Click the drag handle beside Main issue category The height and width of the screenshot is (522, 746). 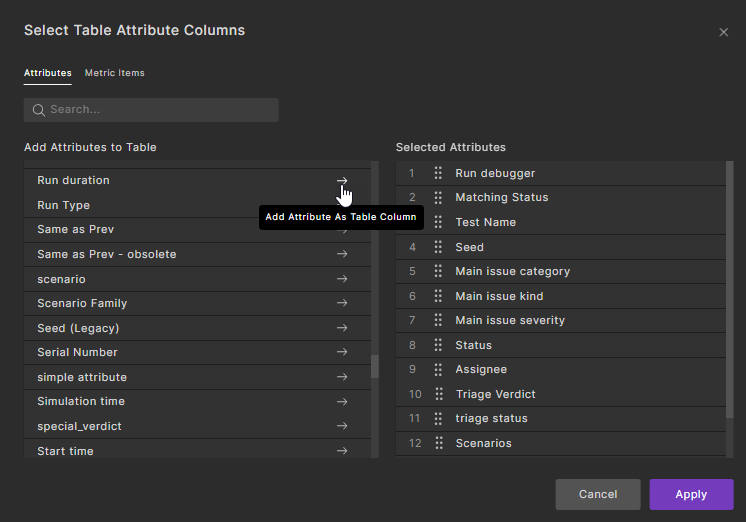coord(438,271)
